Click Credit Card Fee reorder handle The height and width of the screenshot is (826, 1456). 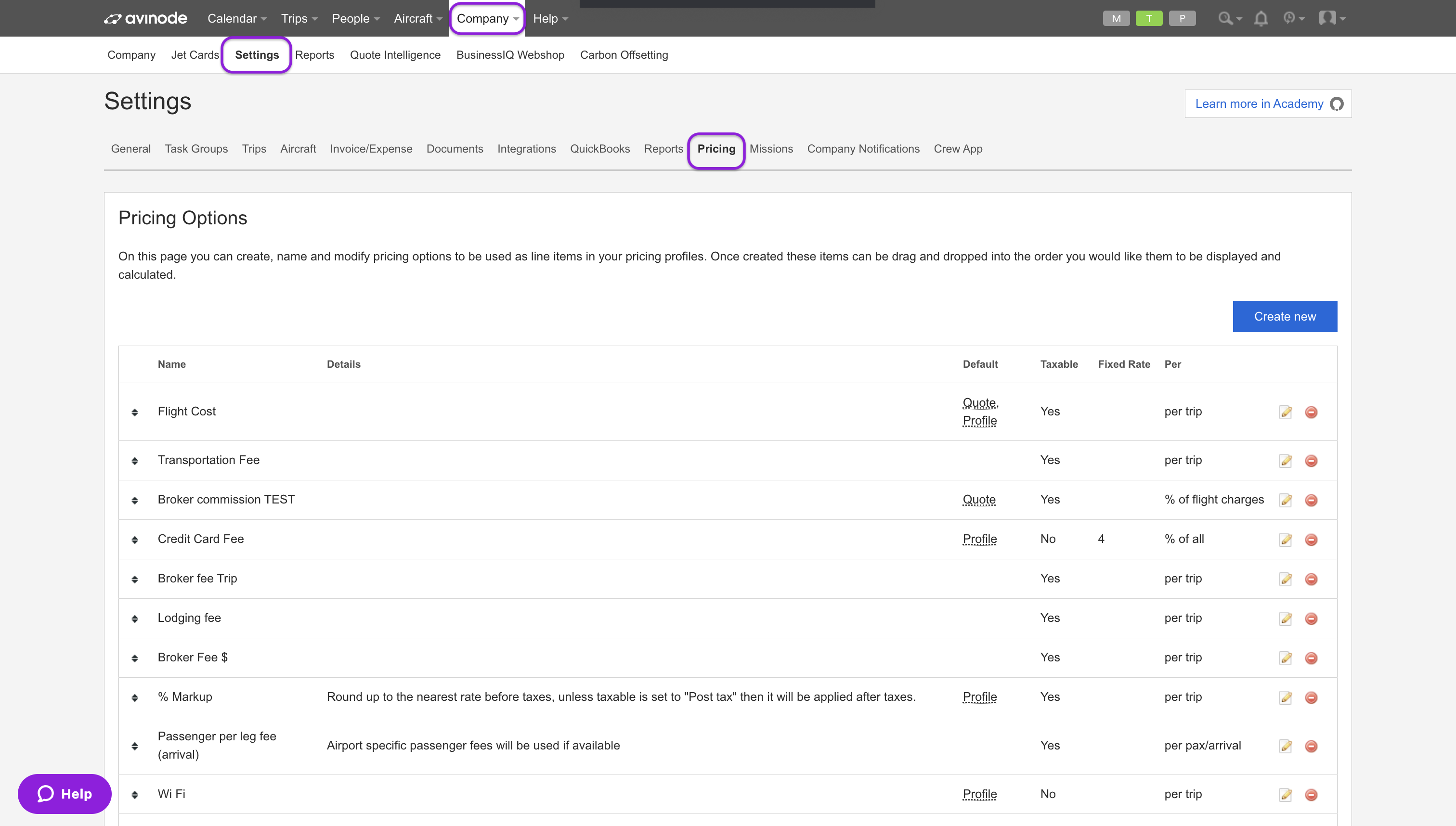coord(134,540)
